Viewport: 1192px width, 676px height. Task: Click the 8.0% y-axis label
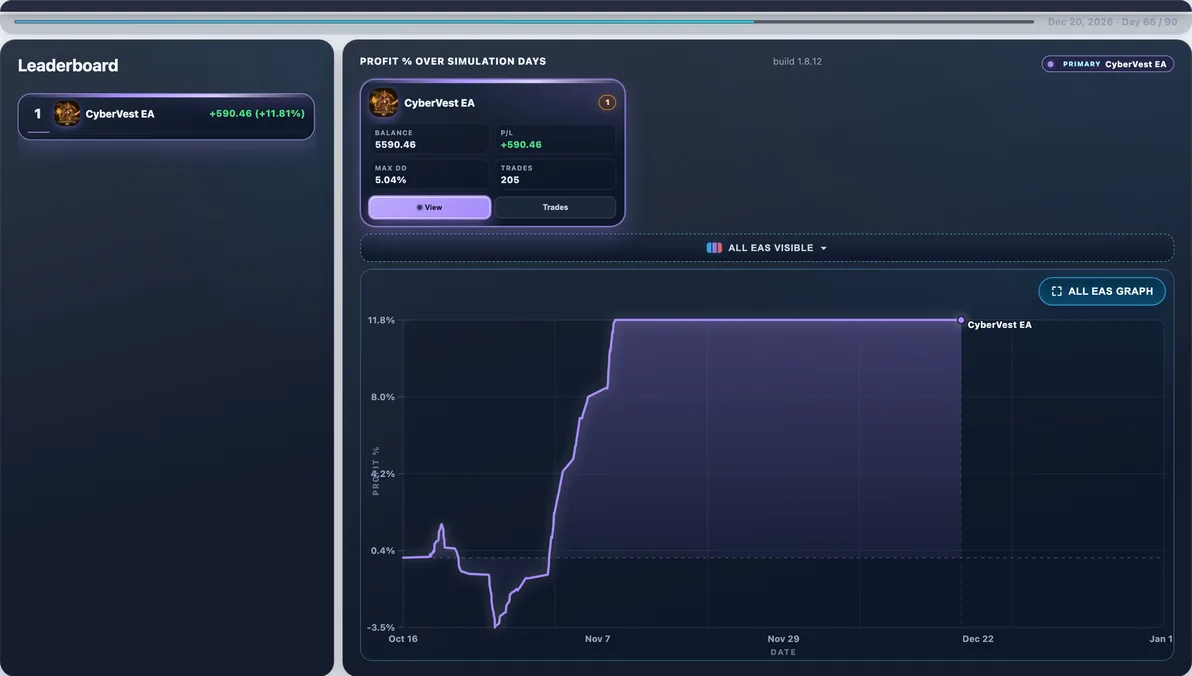382,397
